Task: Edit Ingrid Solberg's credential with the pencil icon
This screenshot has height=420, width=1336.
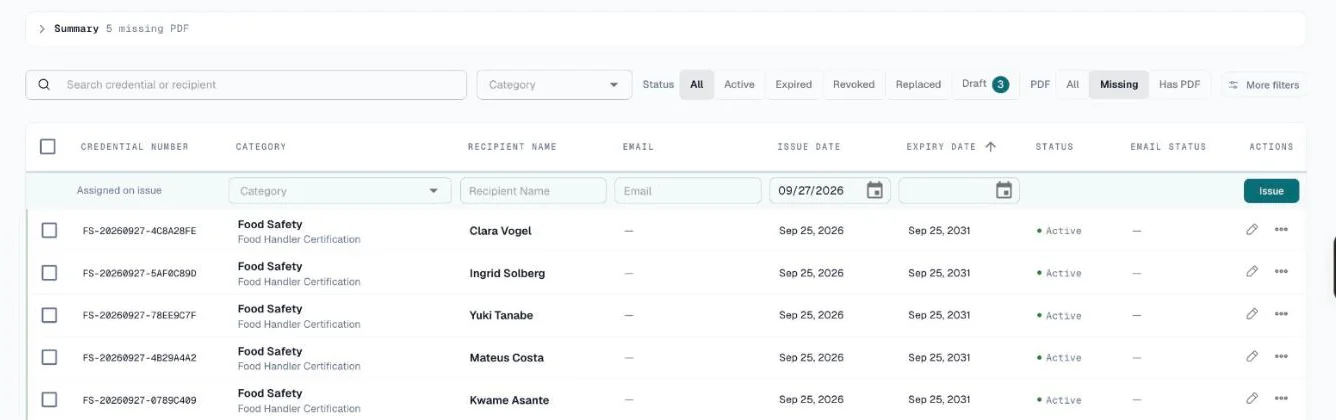Action: (1252, 272)
